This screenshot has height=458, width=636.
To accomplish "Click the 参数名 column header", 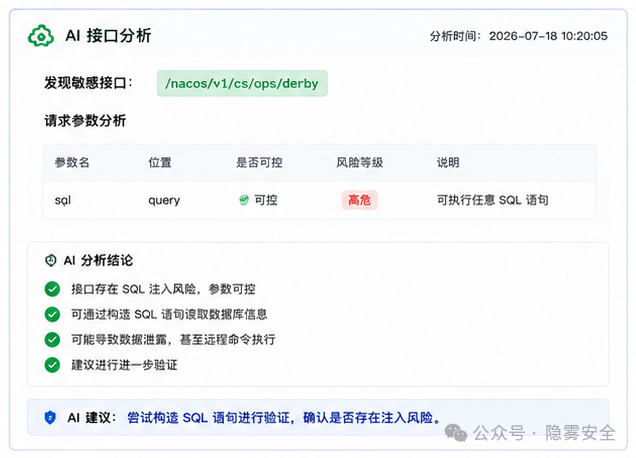I will pos(72,162).
